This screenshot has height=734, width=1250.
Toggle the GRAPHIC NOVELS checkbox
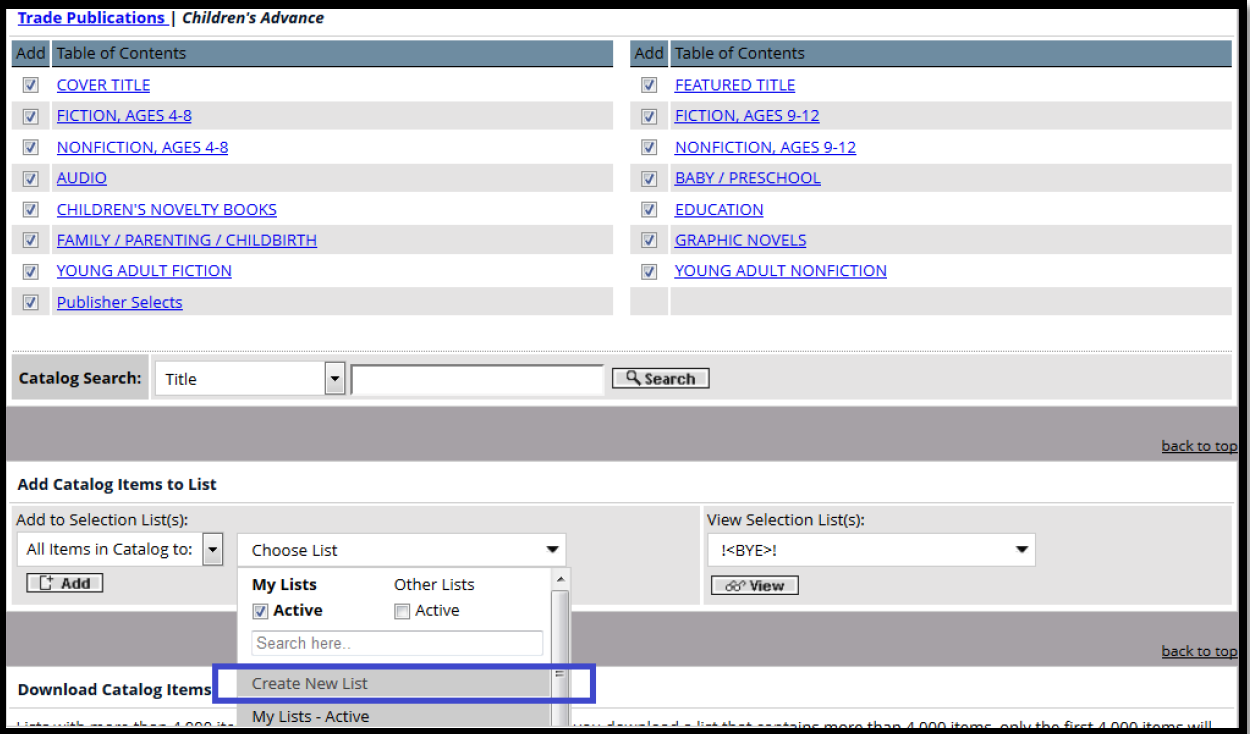coord(649,241)
